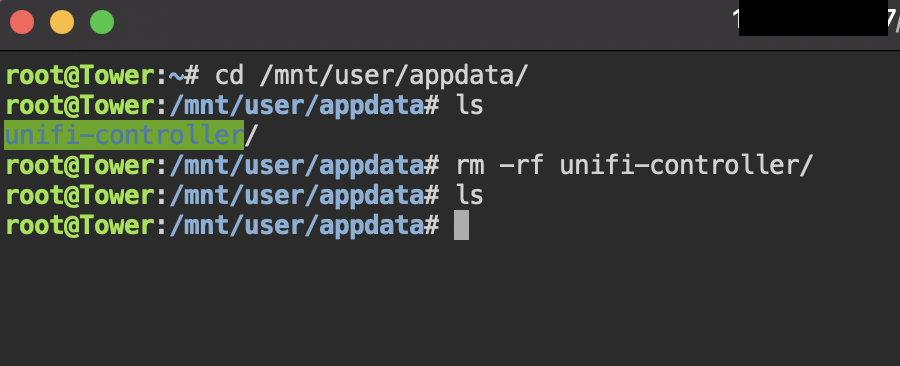This screenshot has height=366, width=900.
Task: Click the -rf flag in the rm command
Action: [x=521, y=165]
